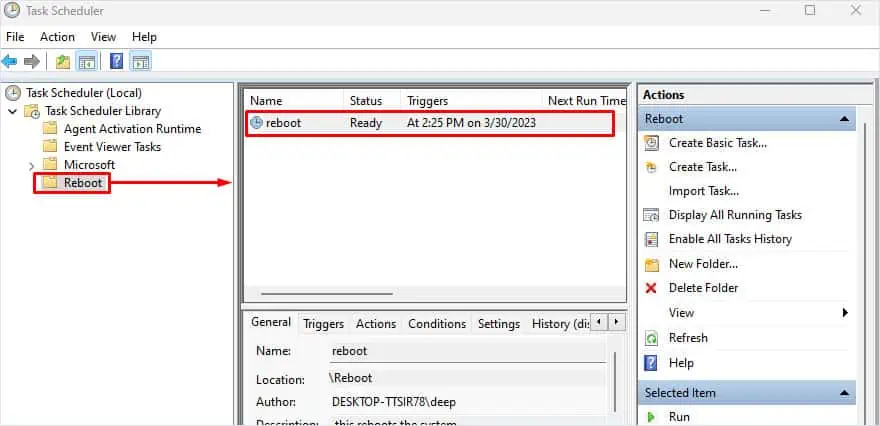Click New Folder... action

703,264
